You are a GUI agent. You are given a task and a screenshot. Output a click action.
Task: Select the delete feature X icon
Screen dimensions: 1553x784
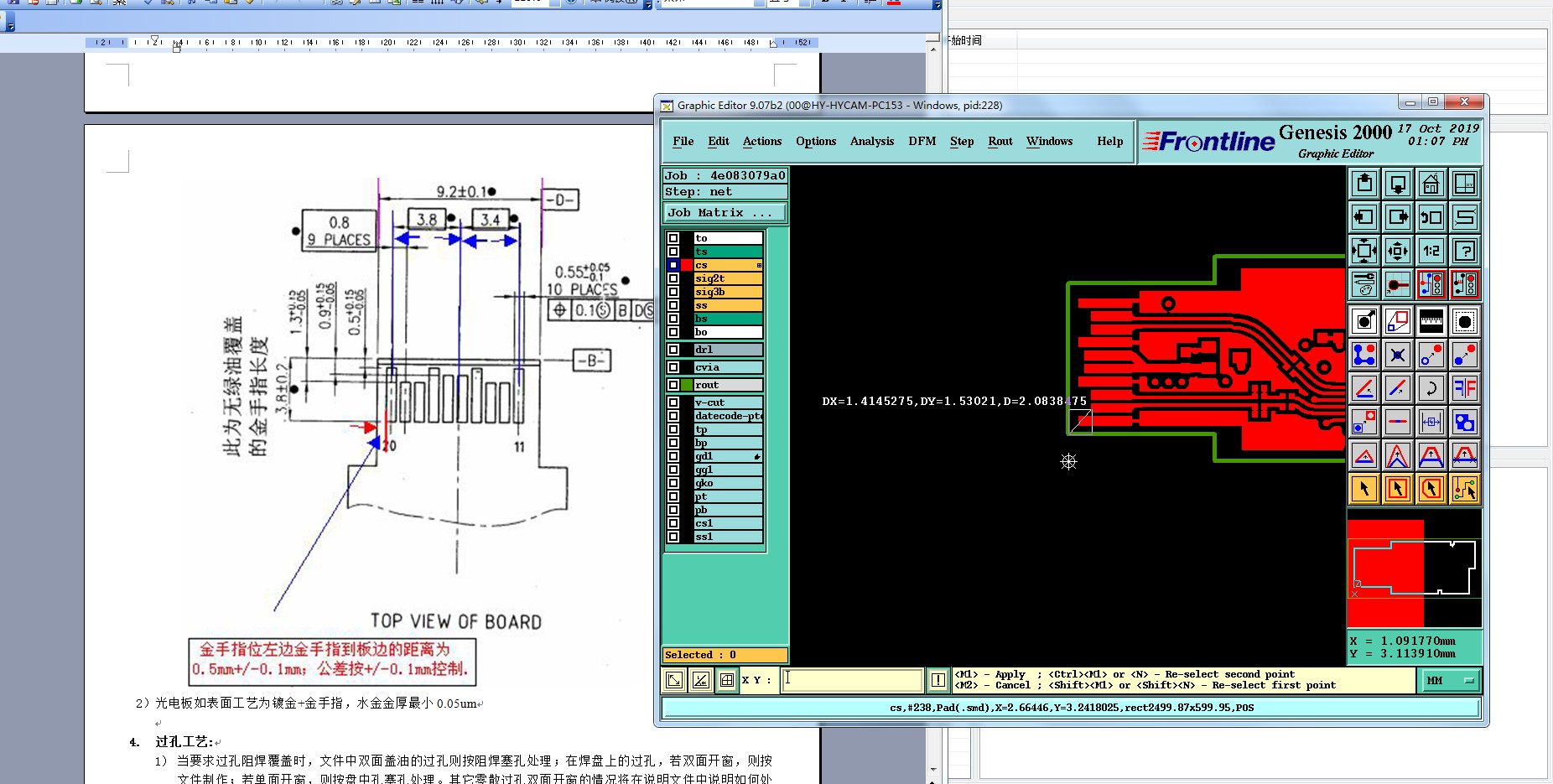click(1398, 355)
